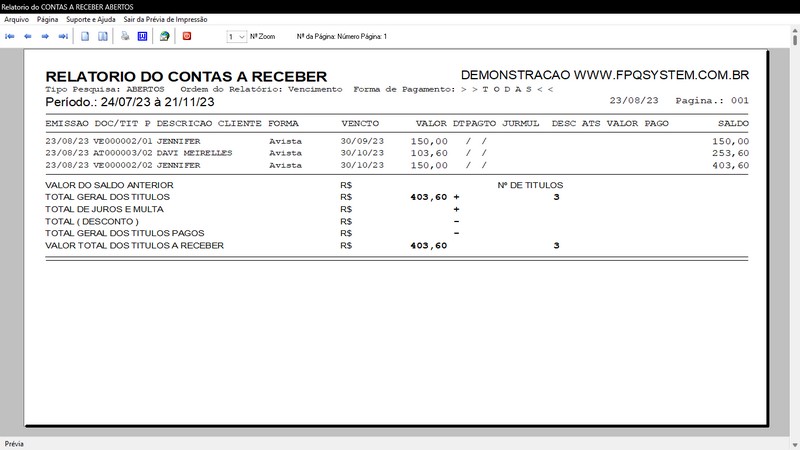Viewport: 800px width, 450px height.
Task: Click the valor 103,60 cell
Action: click(429, 153)
